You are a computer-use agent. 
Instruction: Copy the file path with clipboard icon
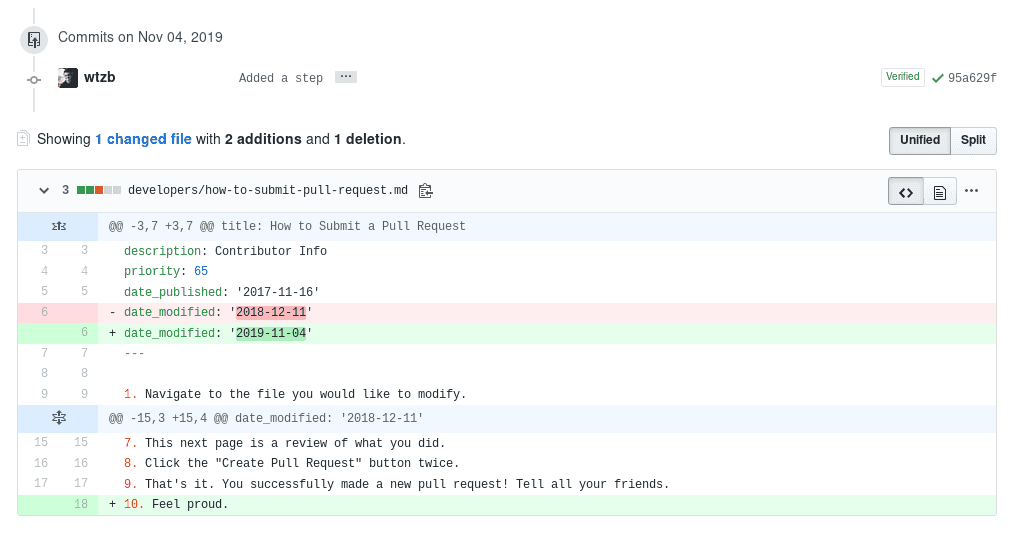pyautogui.click(x=425, y=191)
